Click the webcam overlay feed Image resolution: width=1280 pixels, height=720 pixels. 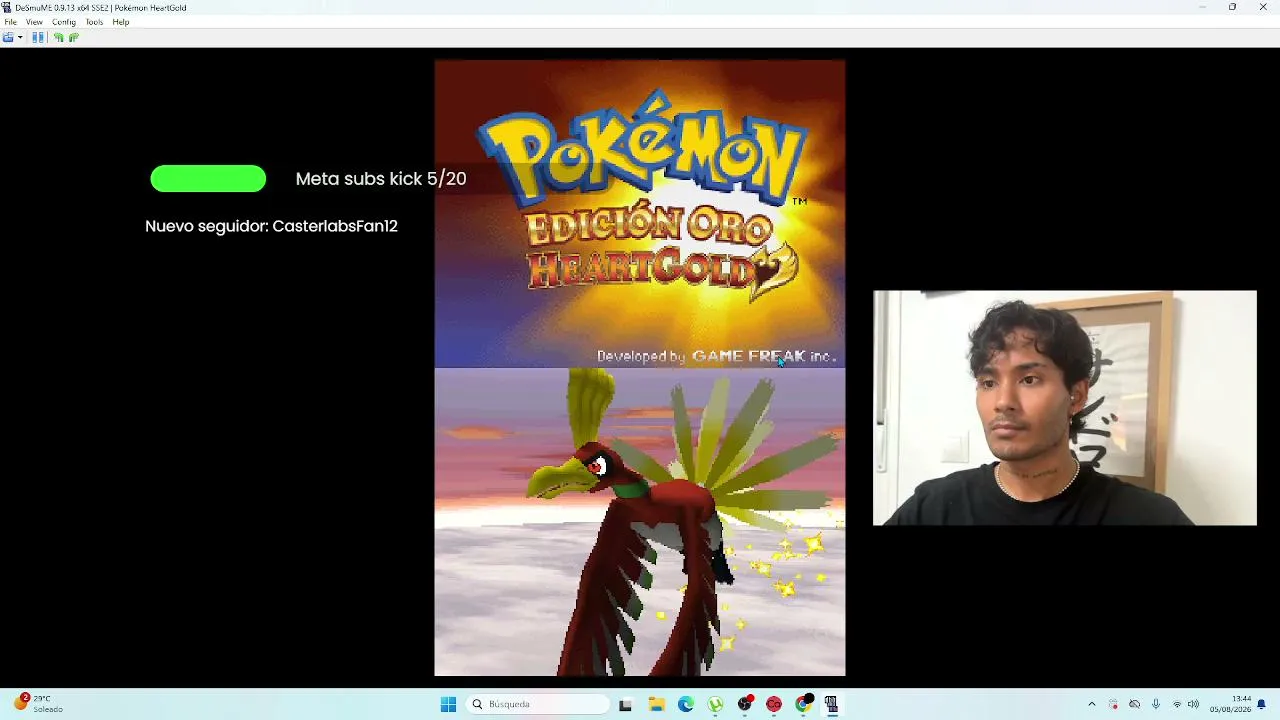(x=1065, y=408)
